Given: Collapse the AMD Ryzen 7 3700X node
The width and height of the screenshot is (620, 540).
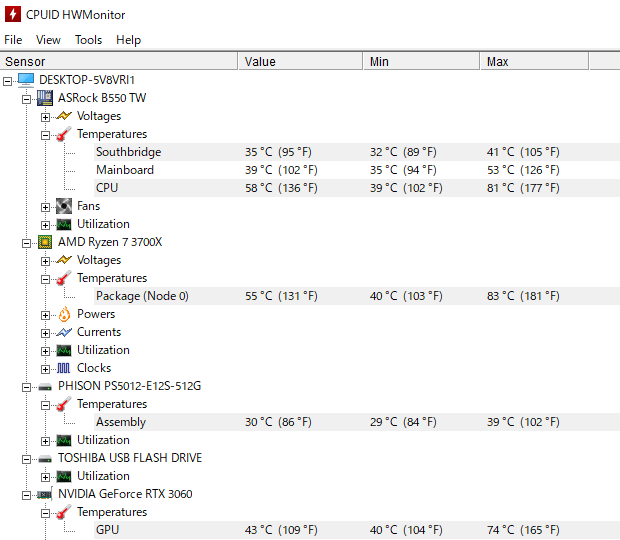Looking at the screenshot, I should pyautogui.click(x=26, y=243).
